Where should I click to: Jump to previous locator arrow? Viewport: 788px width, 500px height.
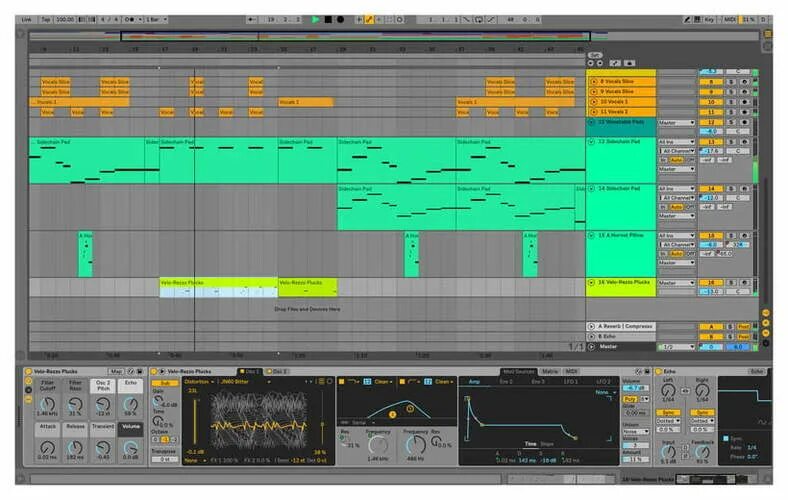[x=591, y=63]
